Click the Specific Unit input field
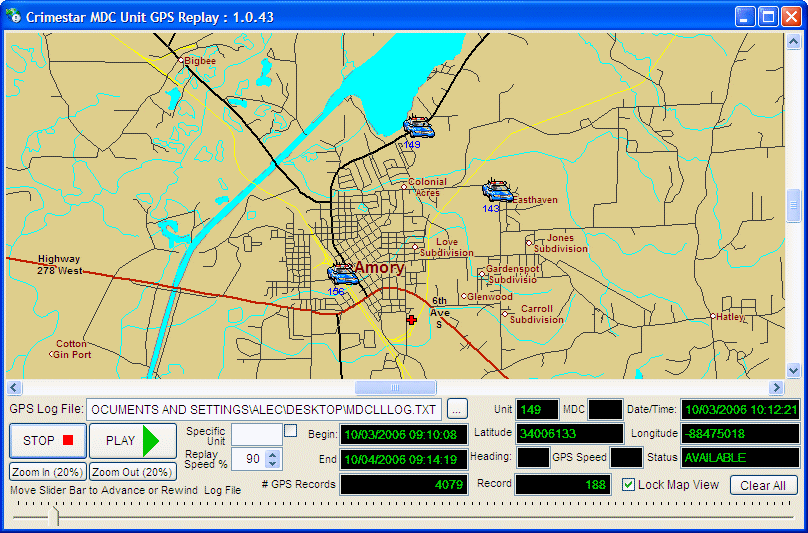The height and width of the screenshot is (533, 808). tap(257, 434)
